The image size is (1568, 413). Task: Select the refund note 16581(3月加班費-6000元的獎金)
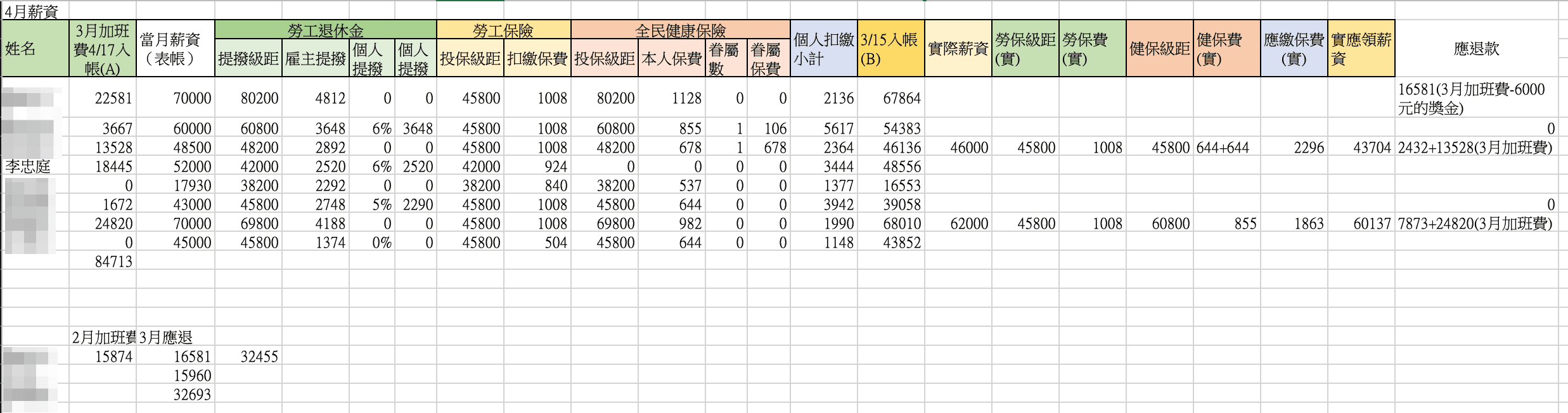click(1477, 98)
